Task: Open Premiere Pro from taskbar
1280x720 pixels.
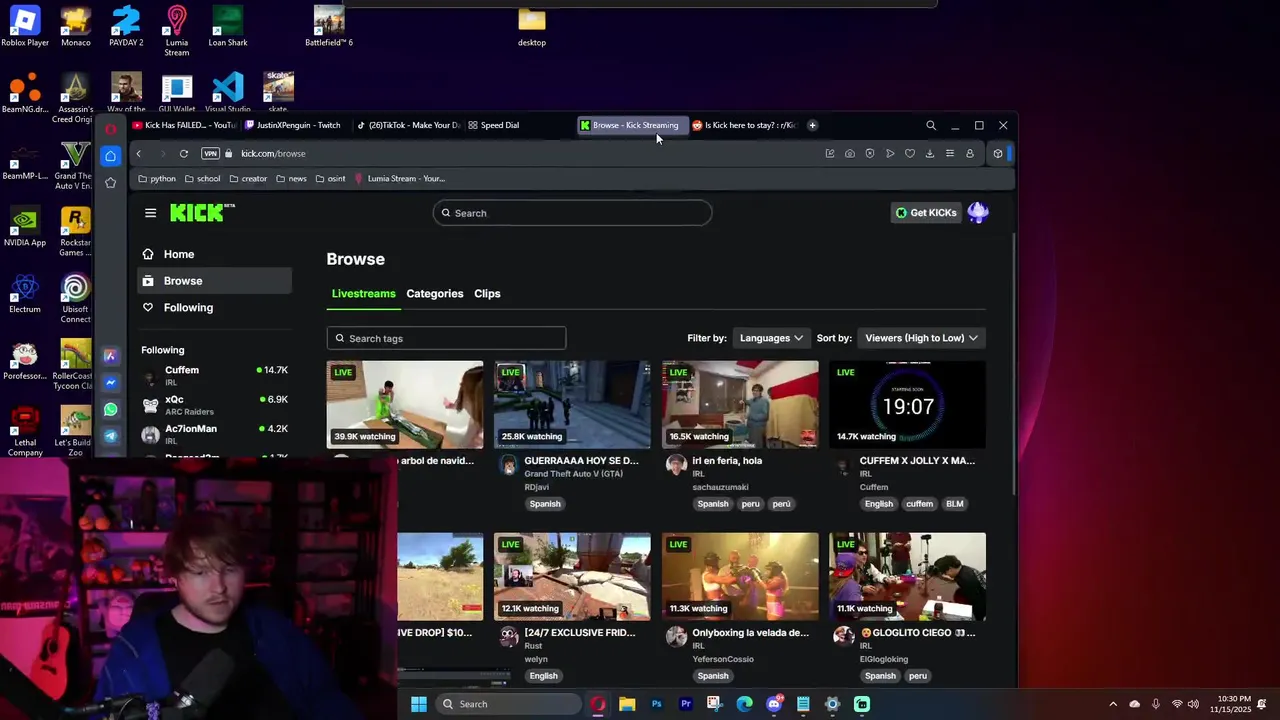Action: tap(686, 704)
